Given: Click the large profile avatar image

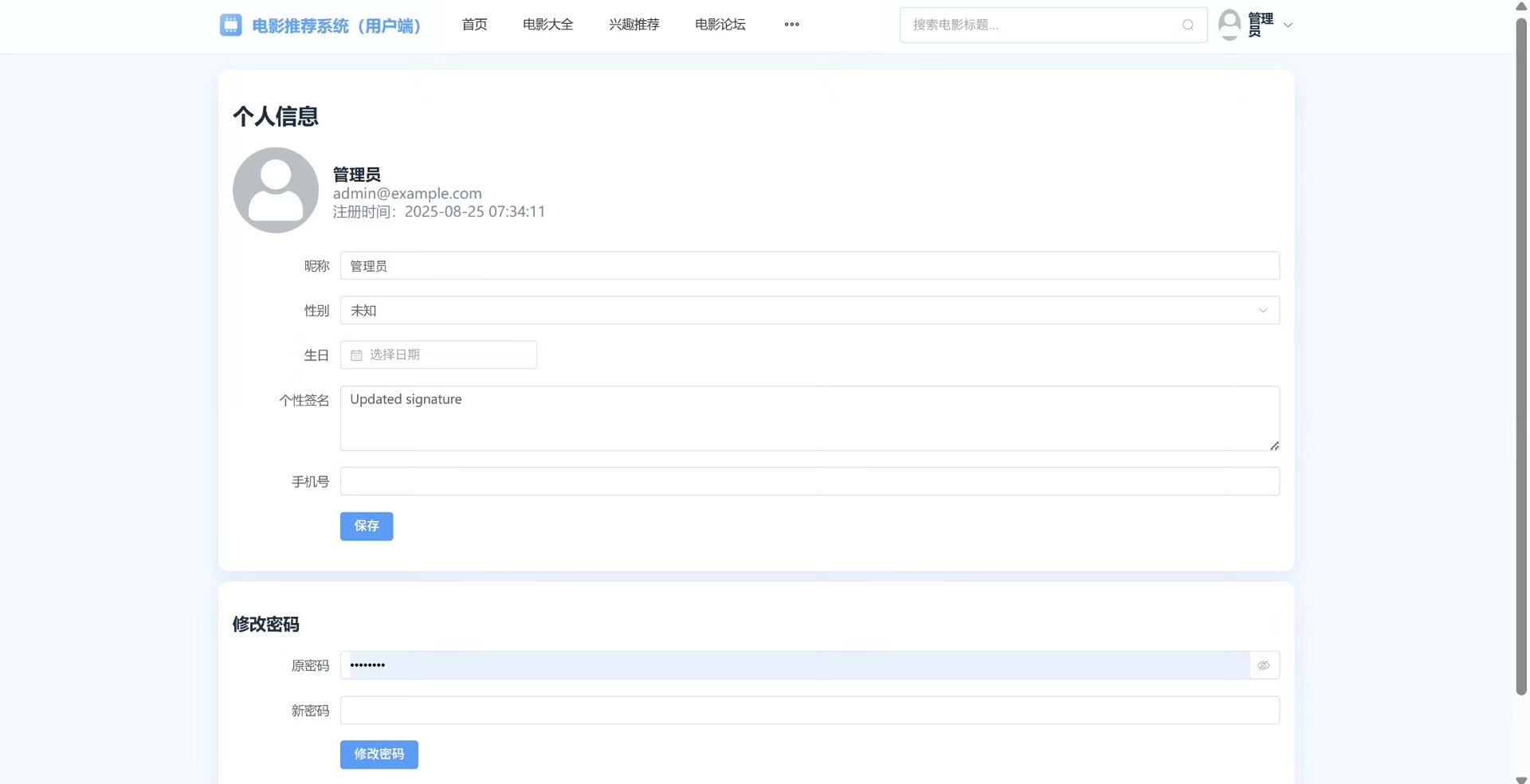Looking at the screenshot, I should pos(276,190).
